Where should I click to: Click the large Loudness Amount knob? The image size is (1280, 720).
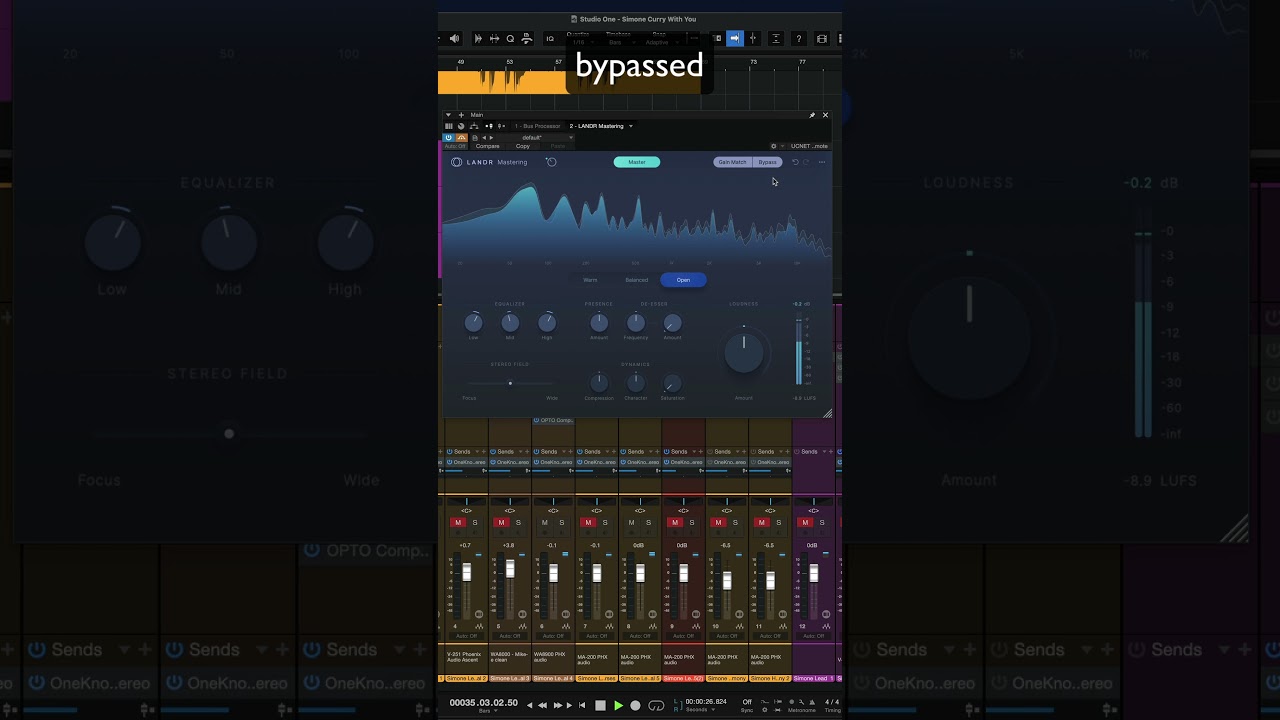pyautogui.click(x=743, y=353)
